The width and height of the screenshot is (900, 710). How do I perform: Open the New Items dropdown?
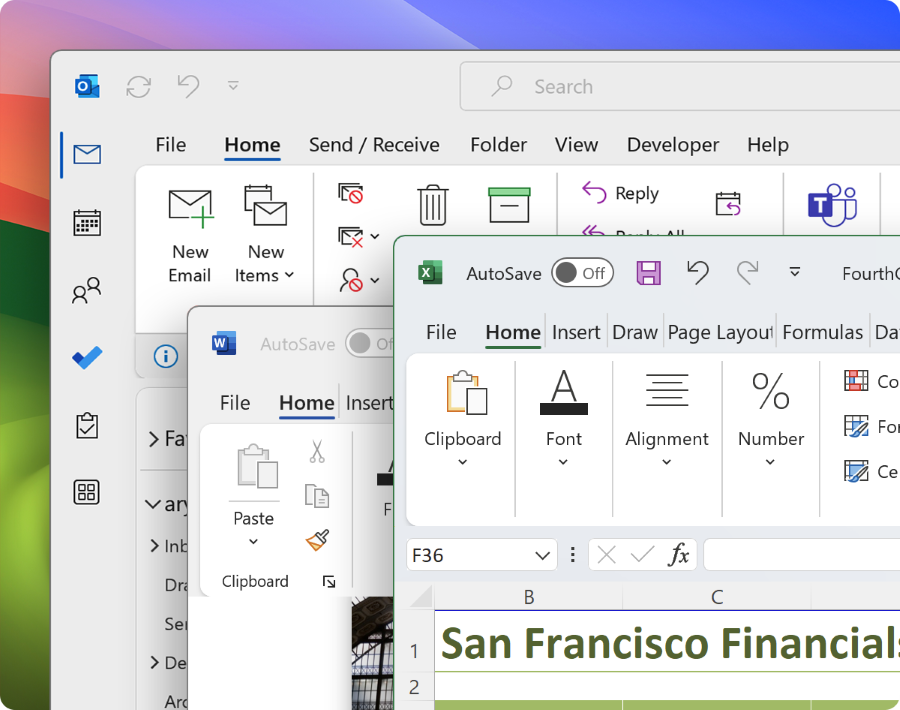(x=265, y=234)
